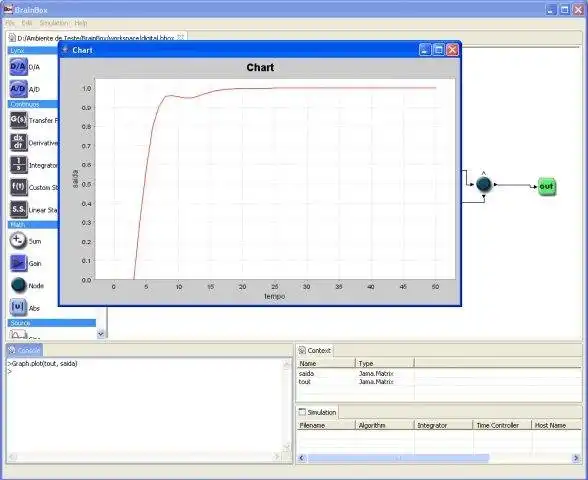Click the Host Name column header
Screen dimensions: 588x480
tap(556, 425)
